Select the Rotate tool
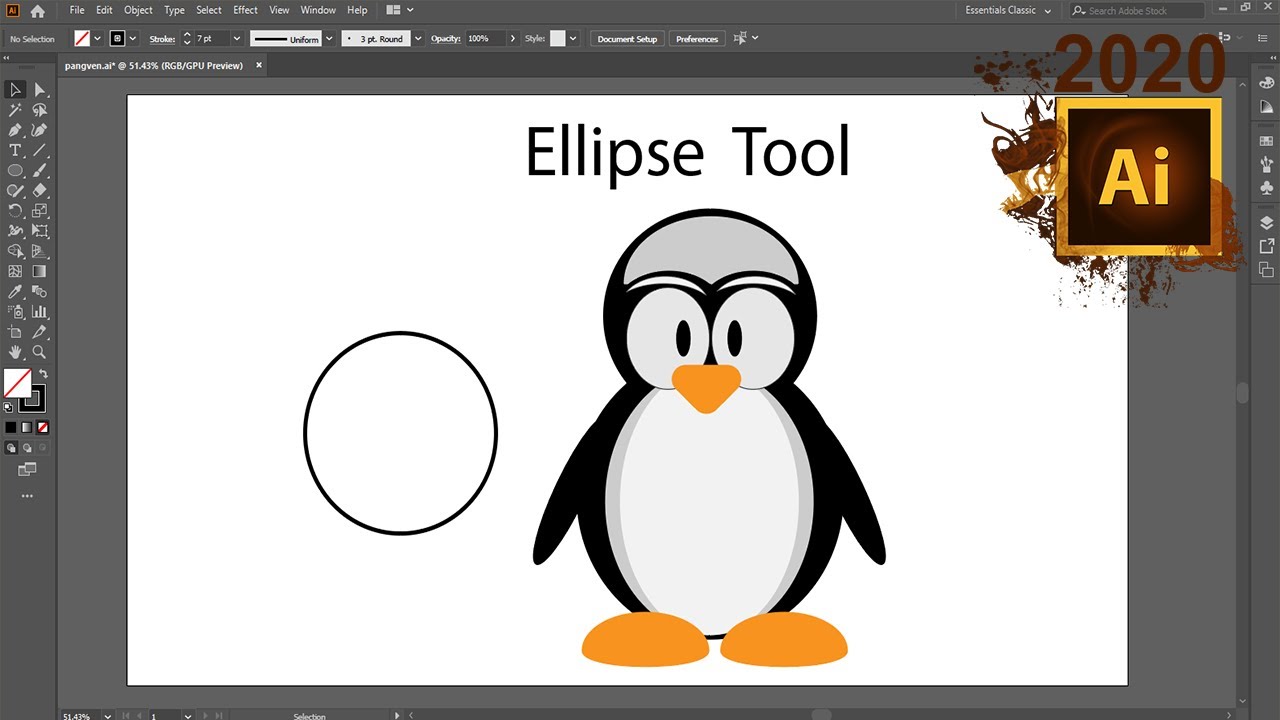 [x=15, y=211]
